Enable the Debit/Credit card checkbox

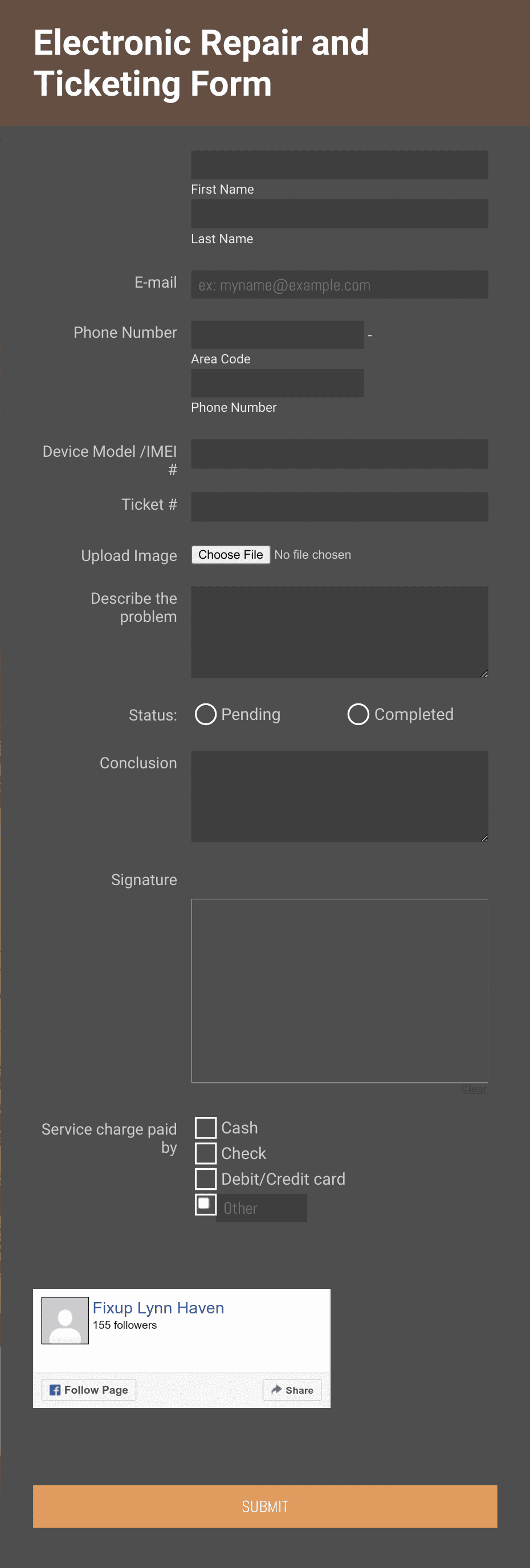pos(205,1179)
